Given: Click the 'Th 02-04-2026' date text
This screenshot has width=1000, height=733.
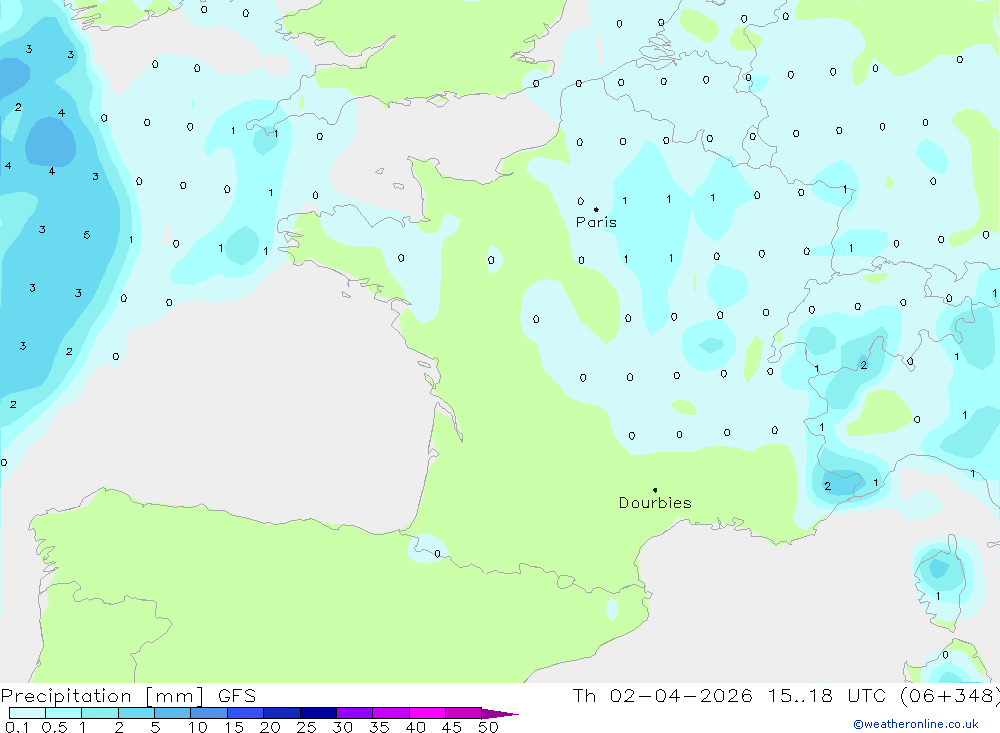Looking at the screenshot, I should 663,696.
